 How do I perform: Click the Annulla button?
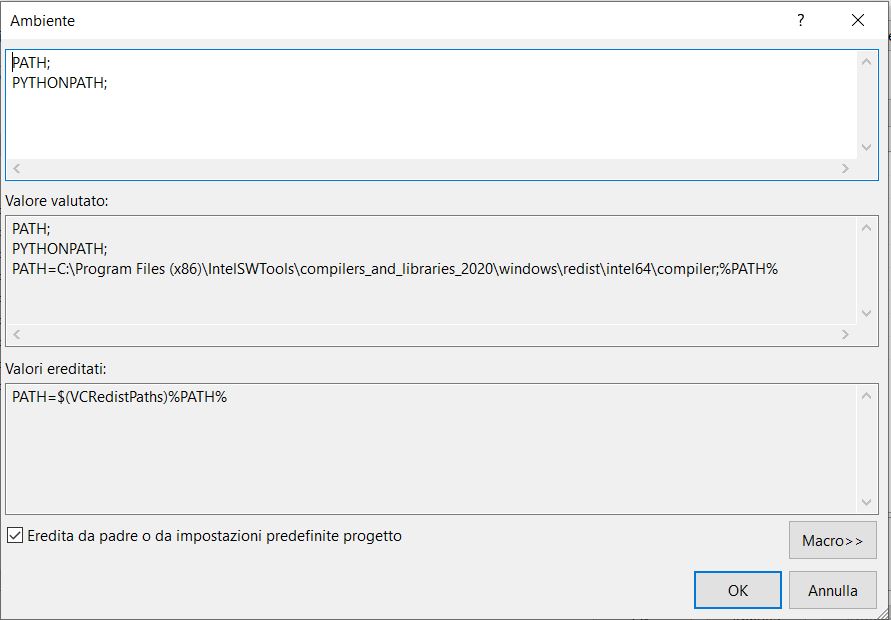(833, 590)
